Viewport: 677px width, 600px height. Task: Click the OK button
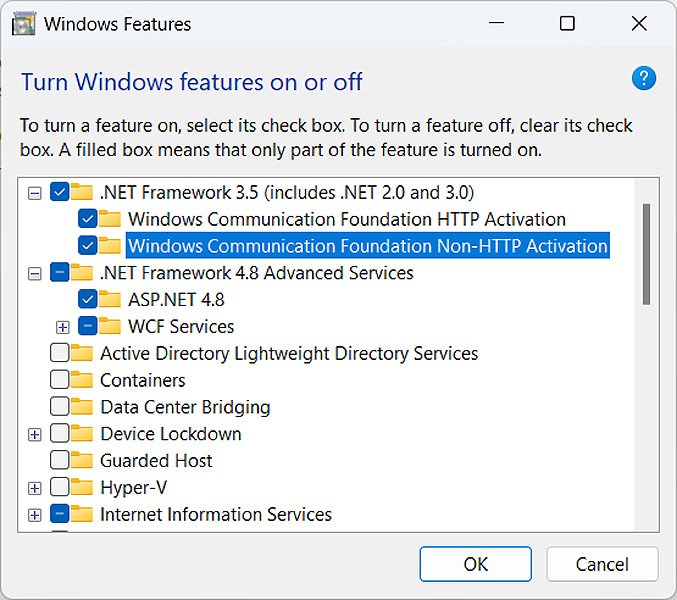pyautogui.click(x=475, y=564)
